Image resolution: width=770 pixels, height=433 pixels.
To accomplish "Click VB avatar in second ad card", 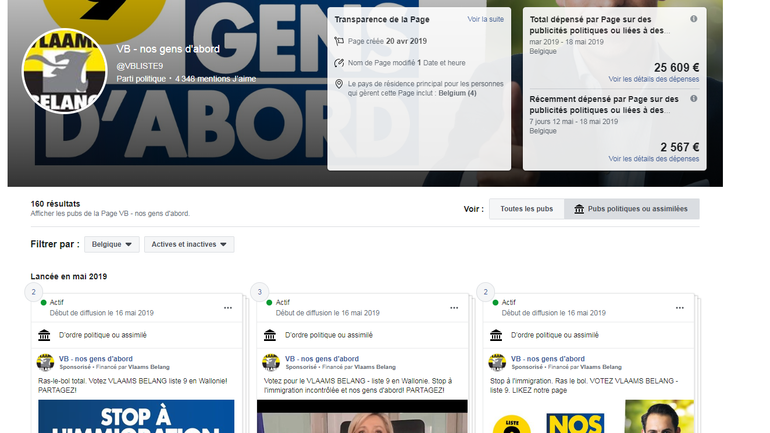I will 270,362.
